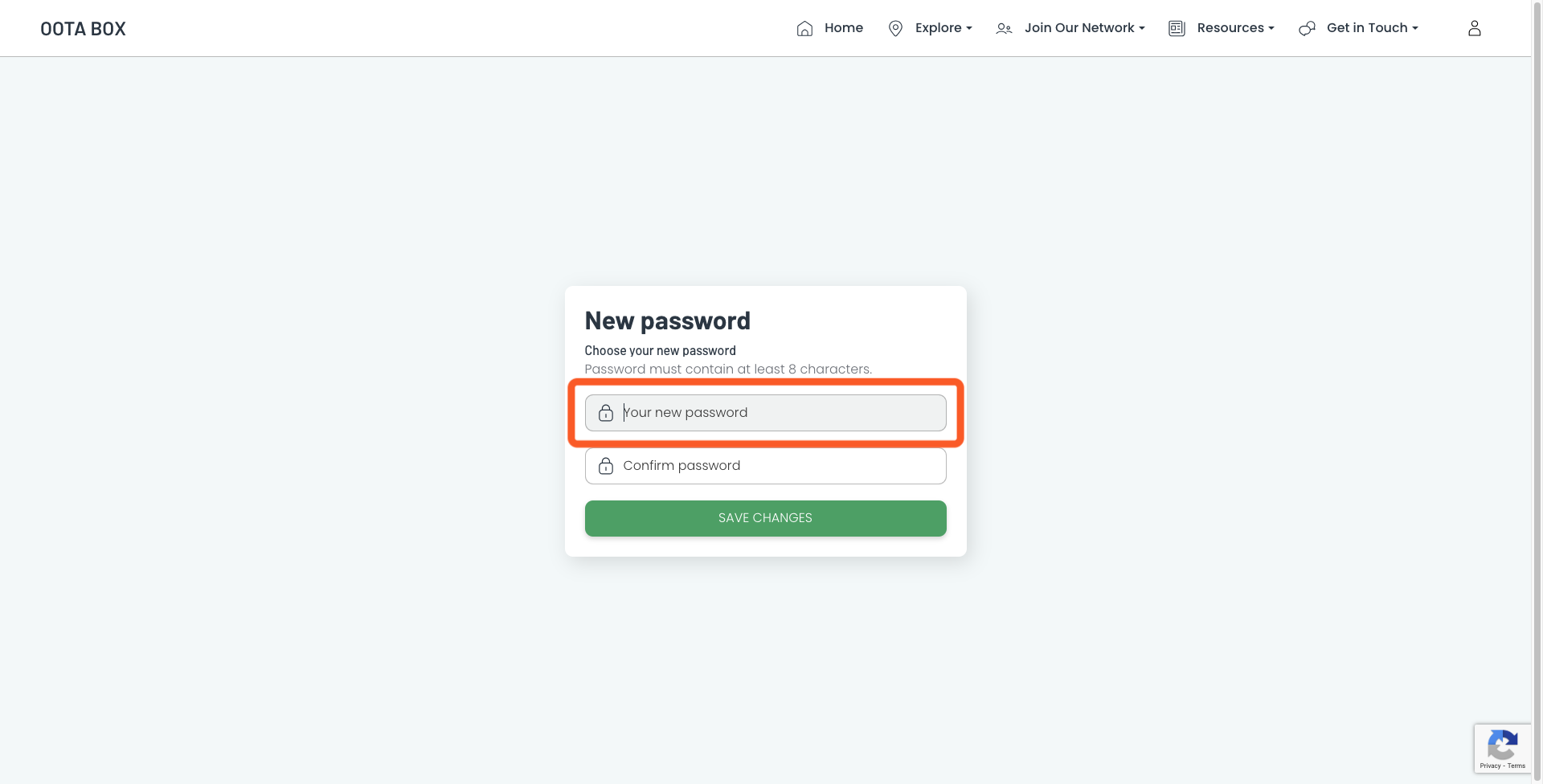Click the chat bubbles icon beside Get in Touch

1307,29
